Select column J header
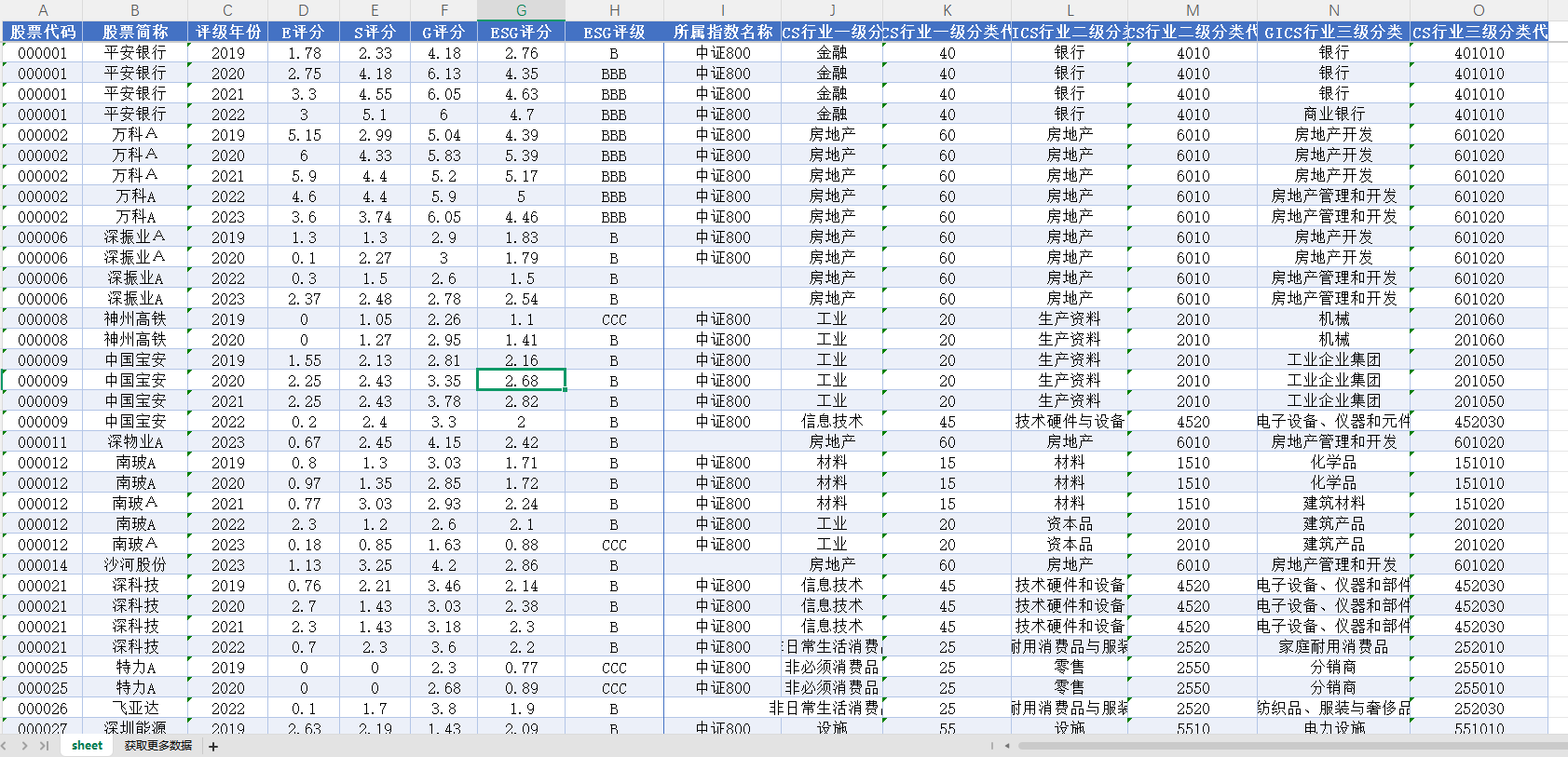Viewport: 1568px width, 757px height. [x=832, y=10]
